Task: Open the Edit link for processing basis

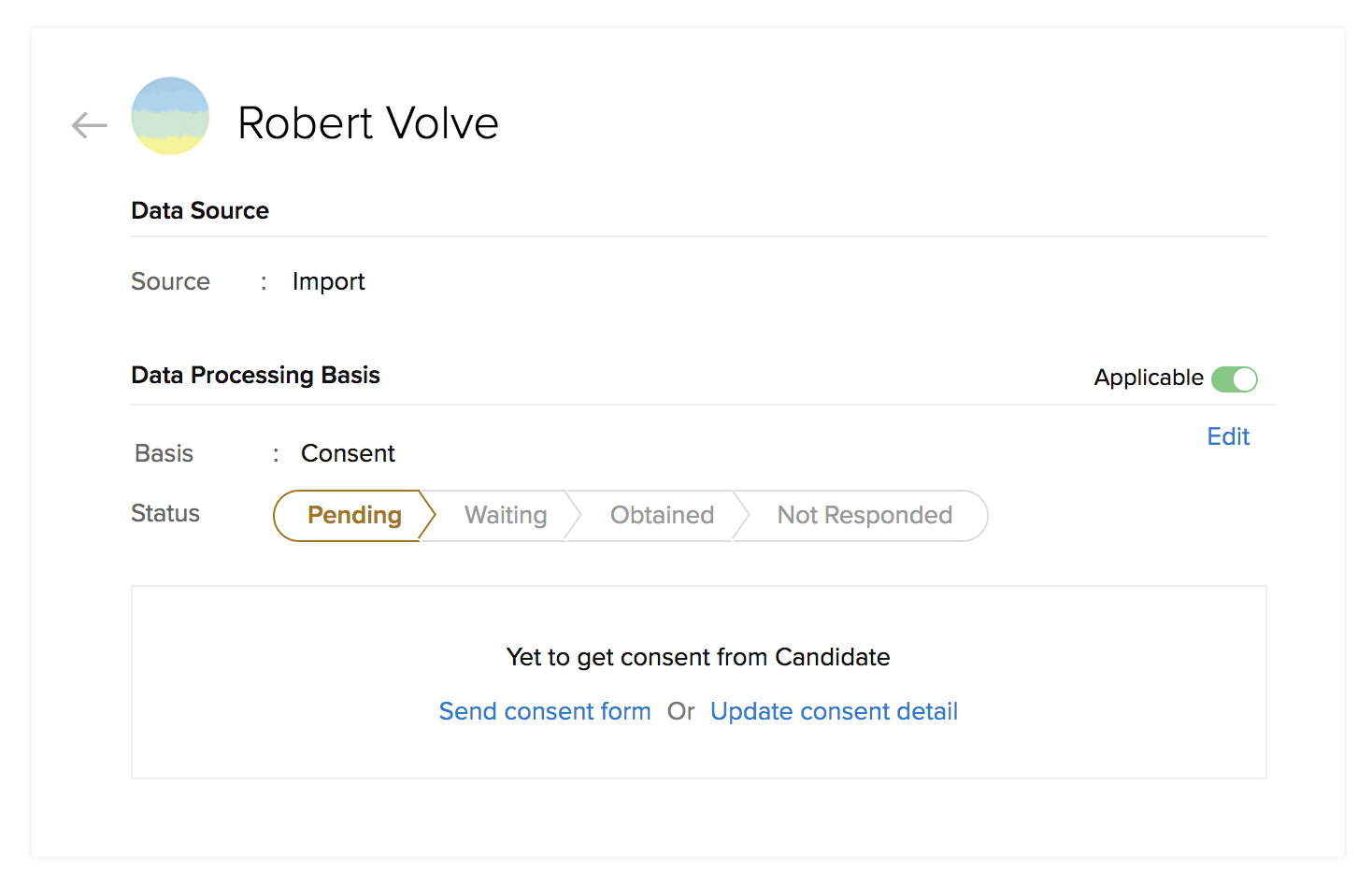Action: [x=1227, y=436]
